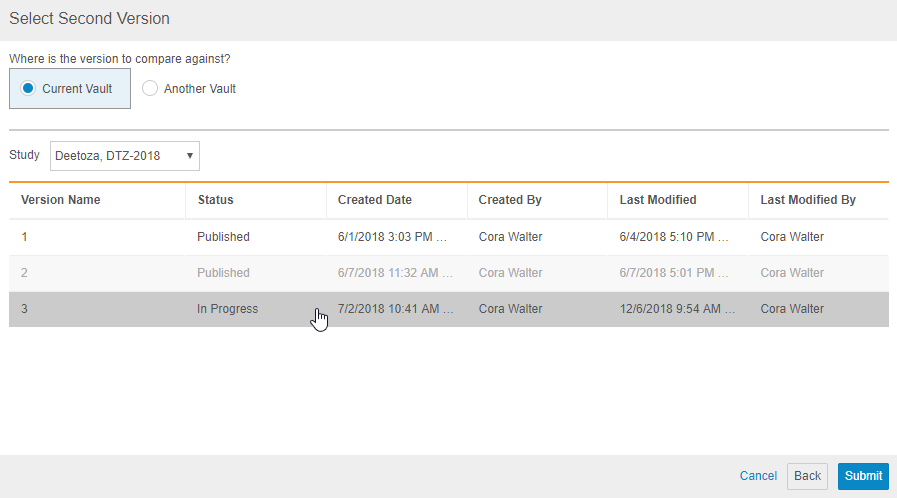
Task: Sort by Last Modified column
Action: pos(658,200)
